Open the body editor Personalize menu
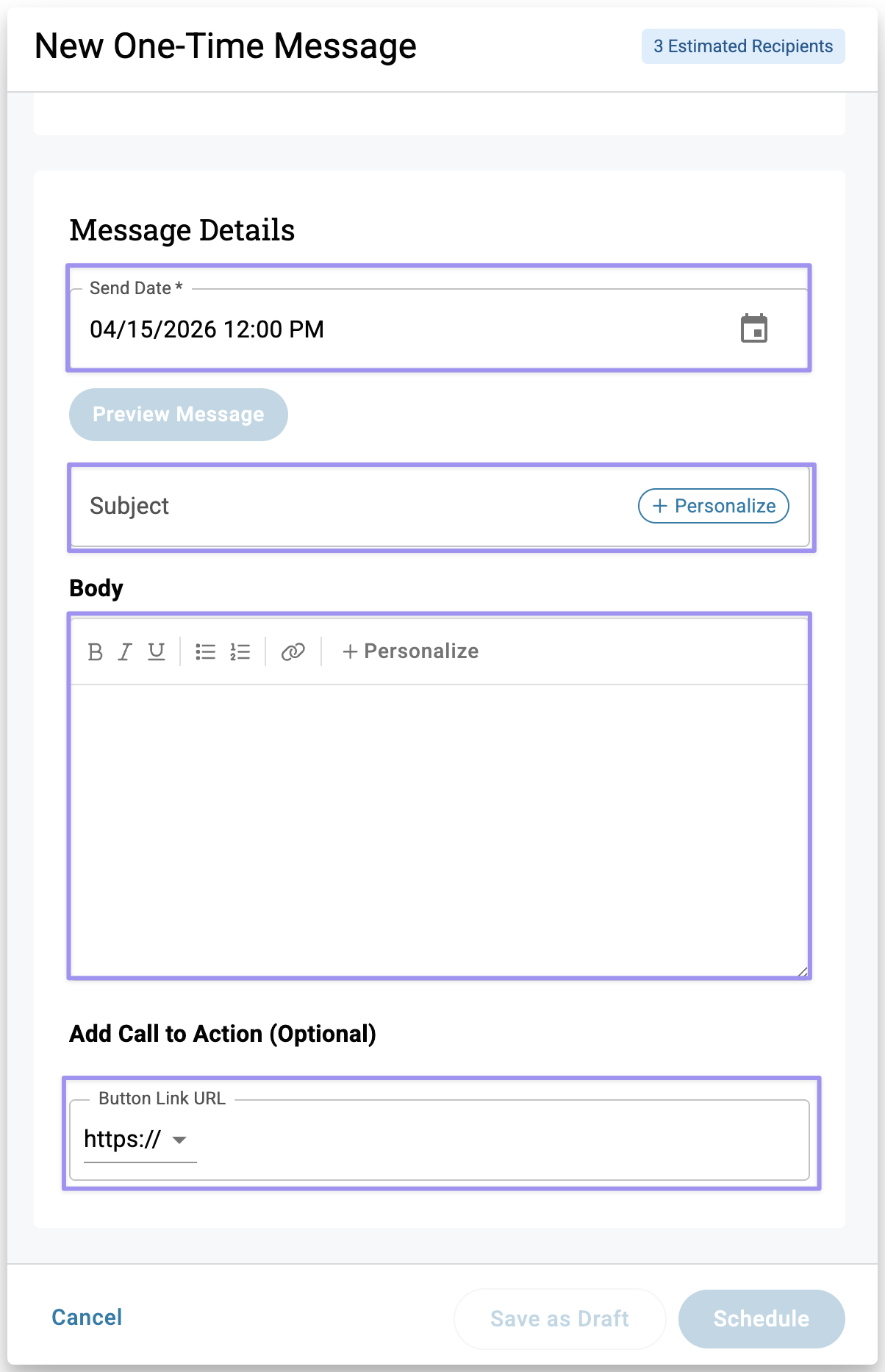 (410, 651)
